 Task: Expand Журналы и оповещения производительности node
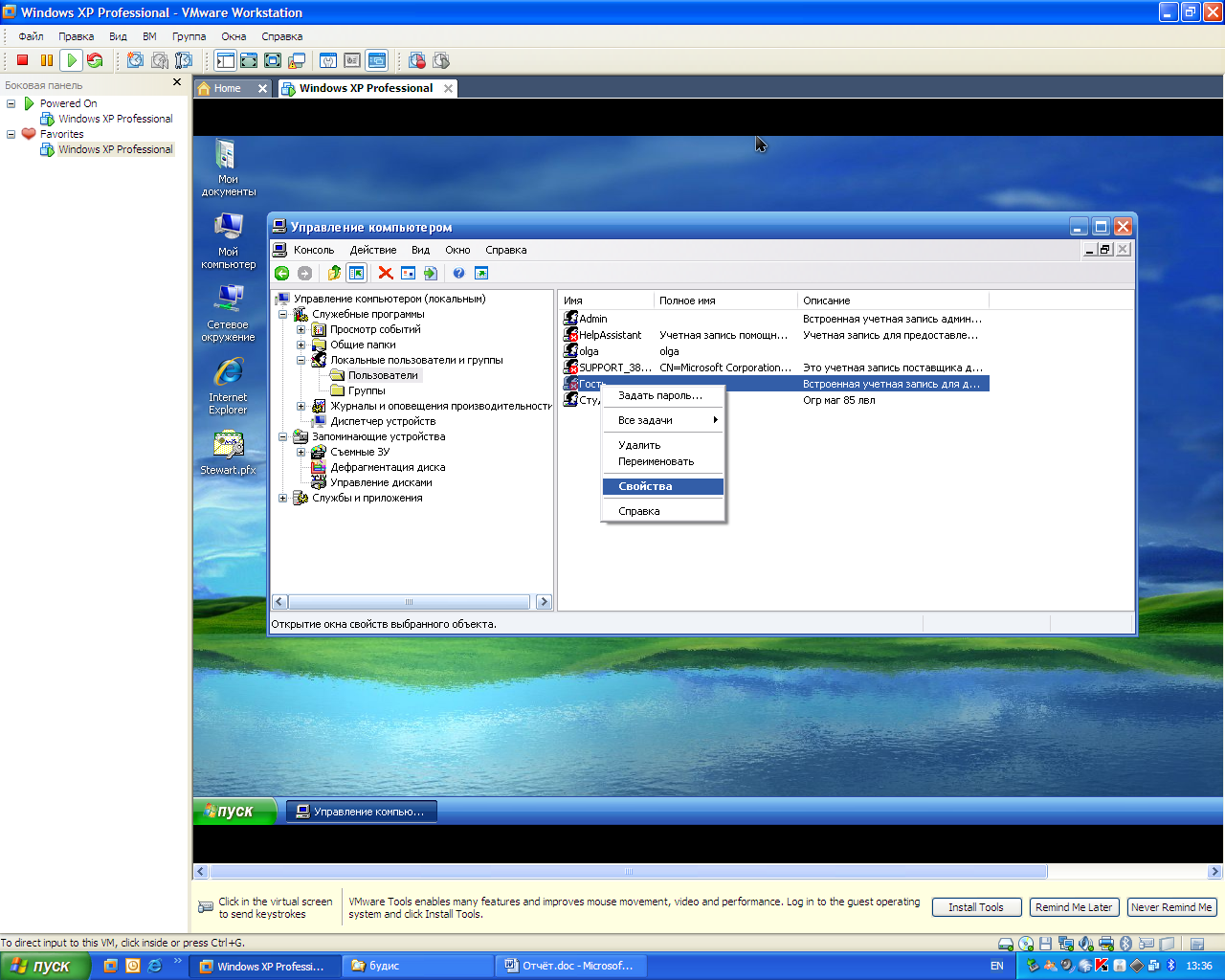(301, 406)
